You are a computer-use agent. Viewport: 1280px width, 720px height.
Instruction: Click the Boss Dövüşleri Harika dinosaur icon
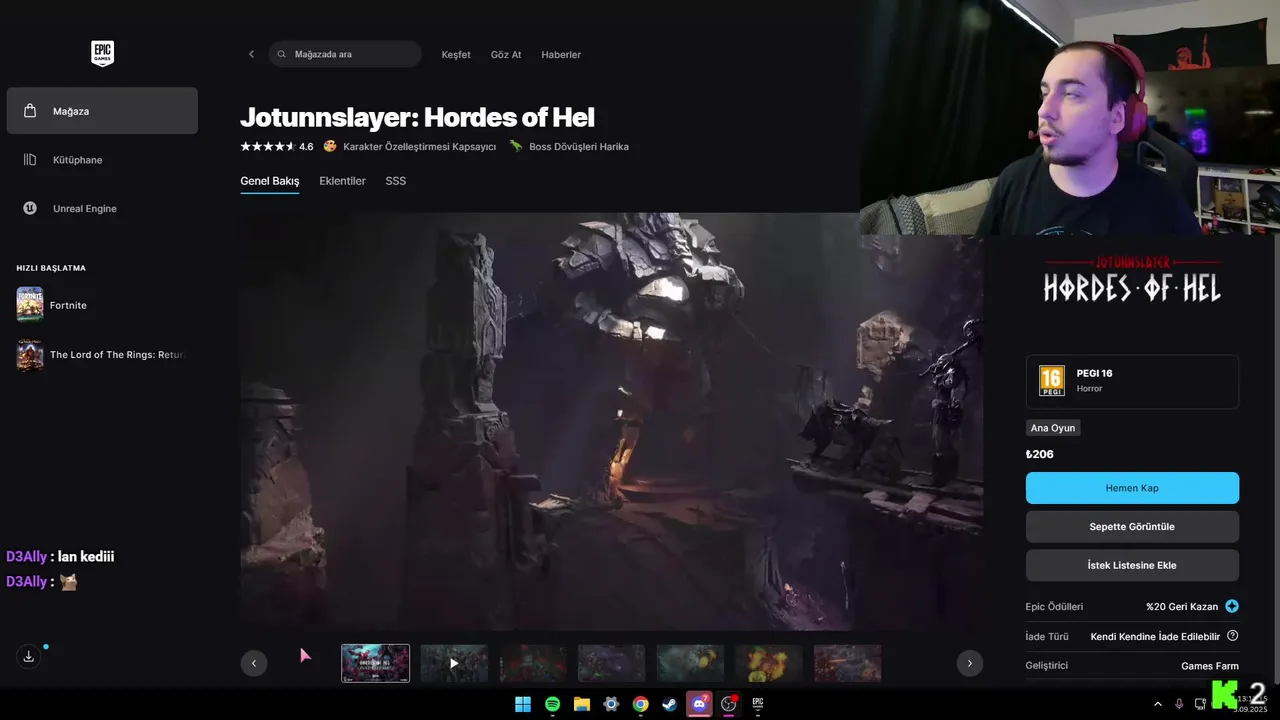[516, 146]
